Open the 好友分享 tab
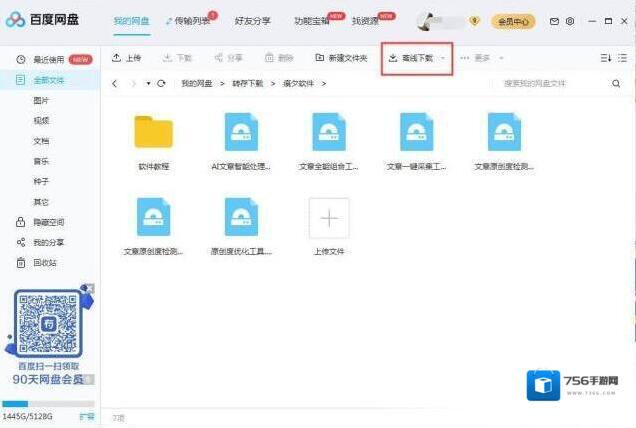 [252, 21]
